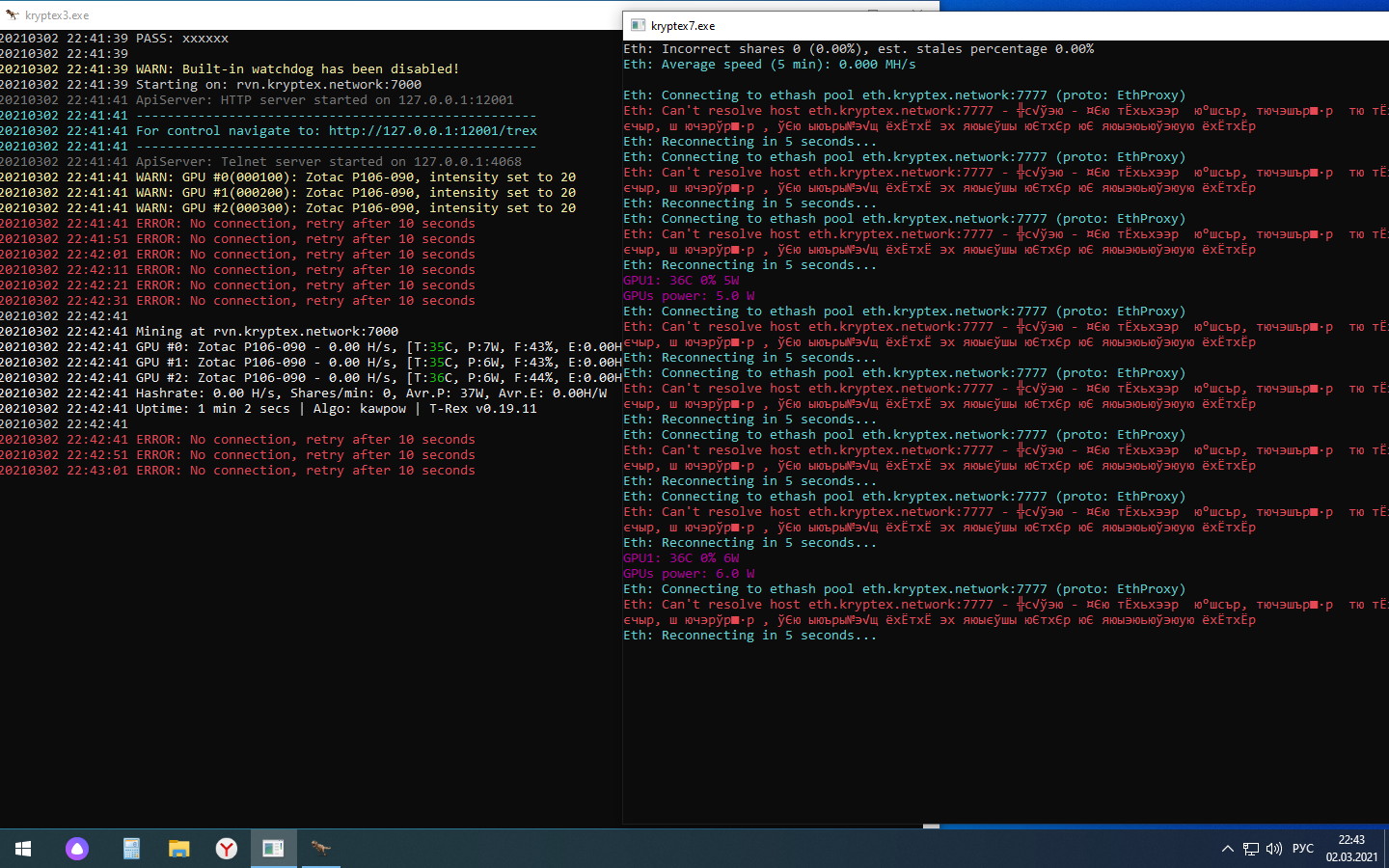The width and height of the screenshot is (1389, 868).
Task: Click the kryptex7.exe title bar icon
Action: [638, 26]
